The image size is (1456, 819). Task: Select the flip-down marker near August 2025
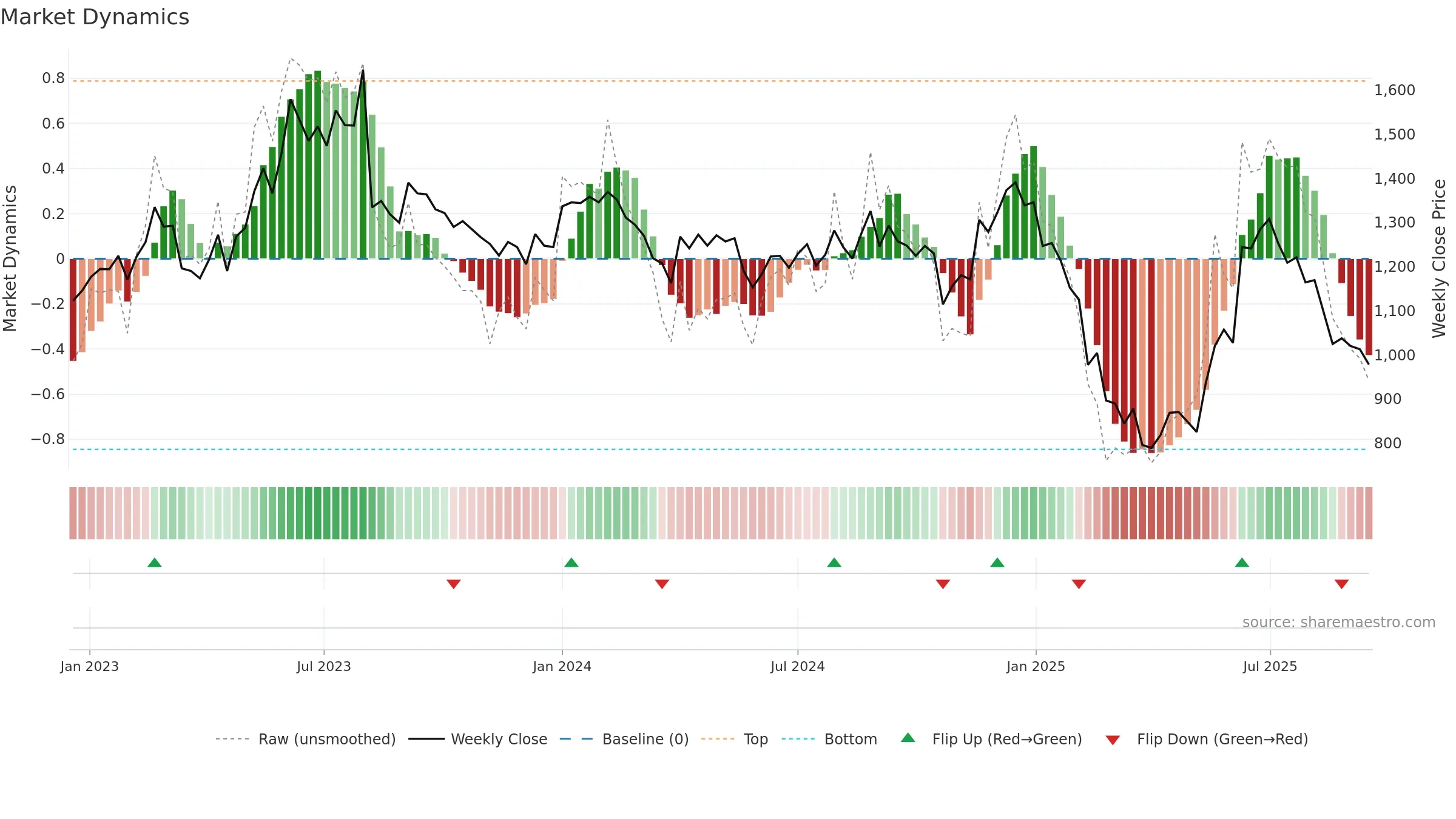1342,584
